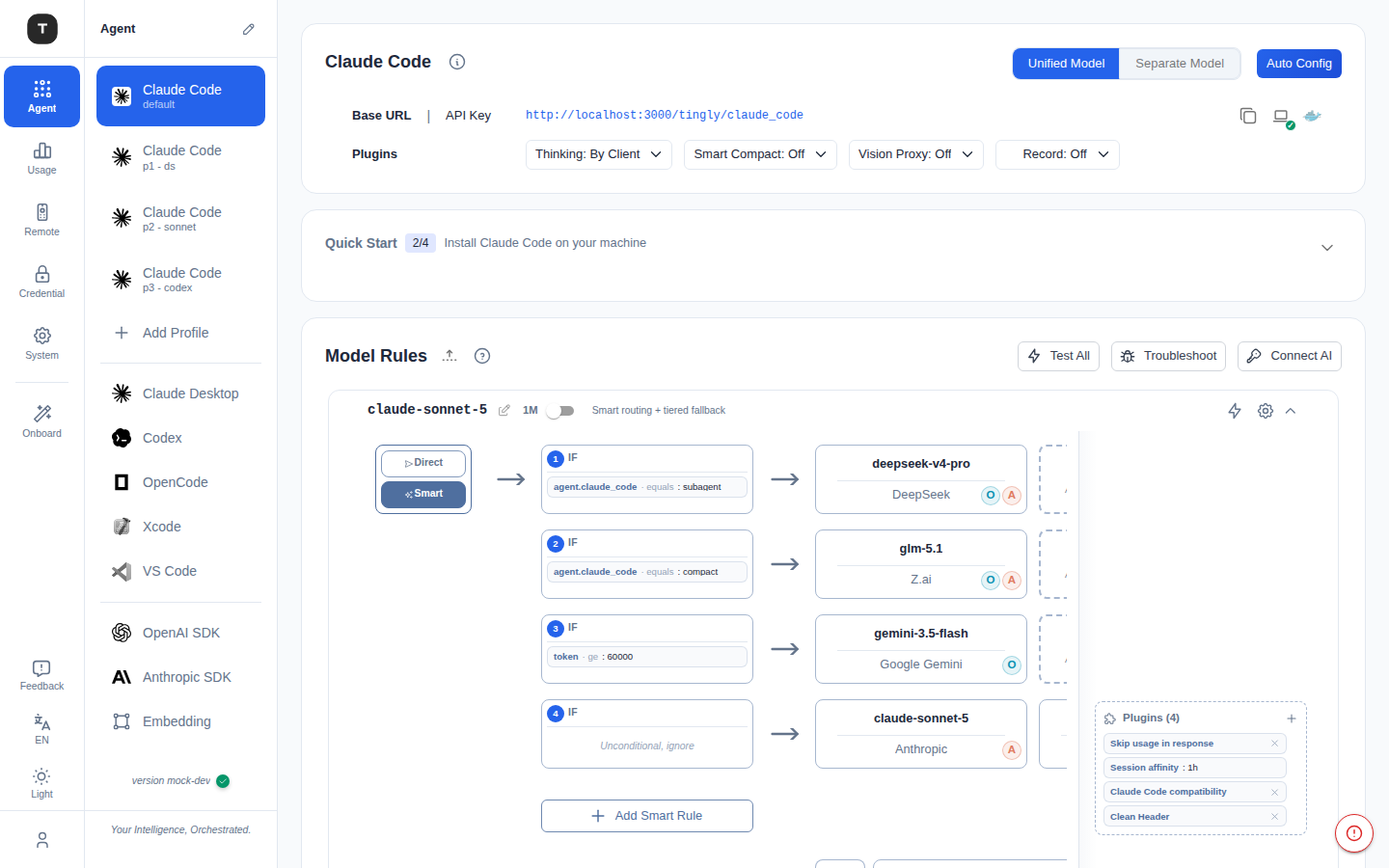Click the Connect AI button

(x=1290, y=356)
